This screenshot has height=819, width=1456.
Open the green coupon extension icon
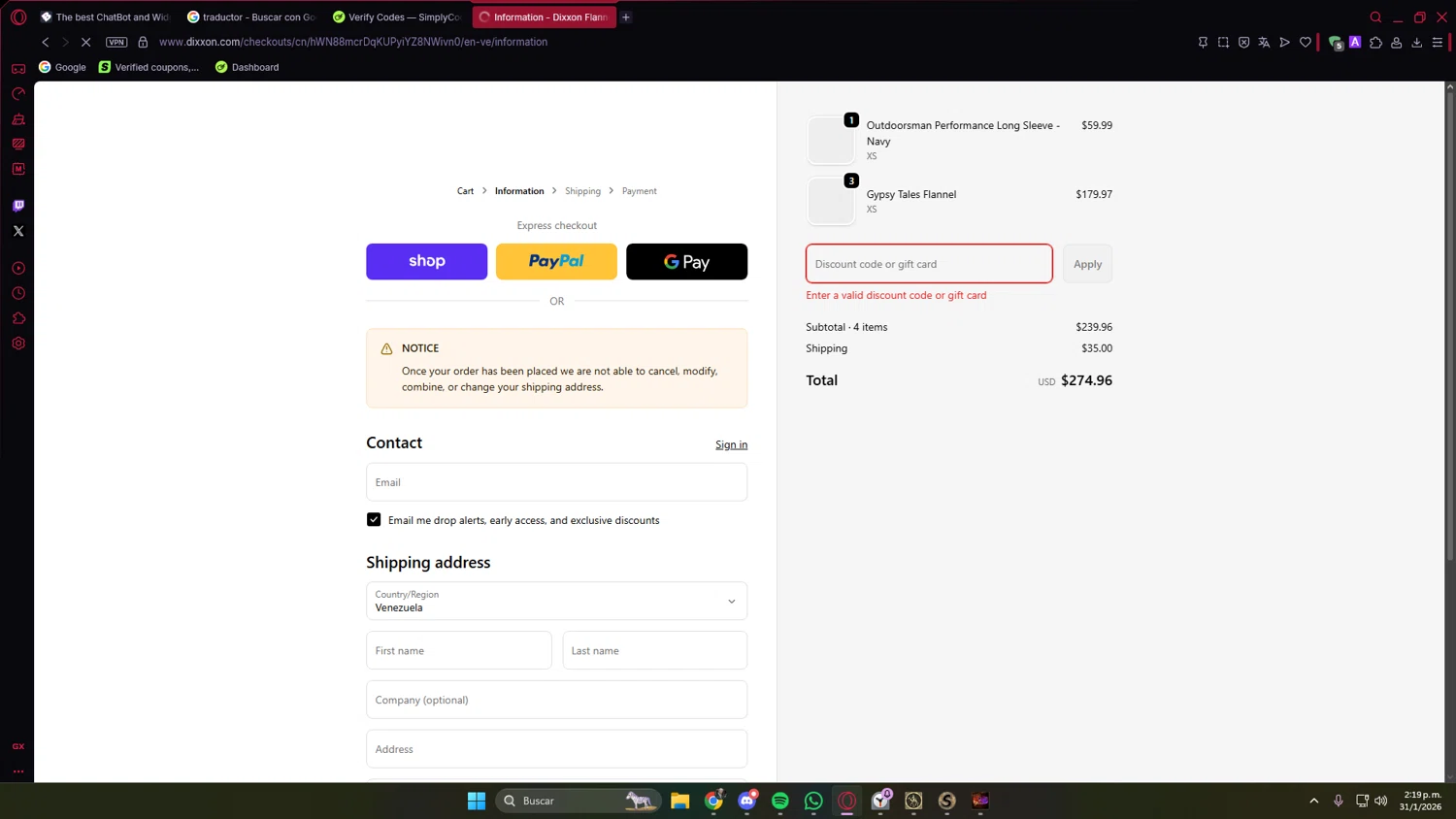(x=1336, y=43)
